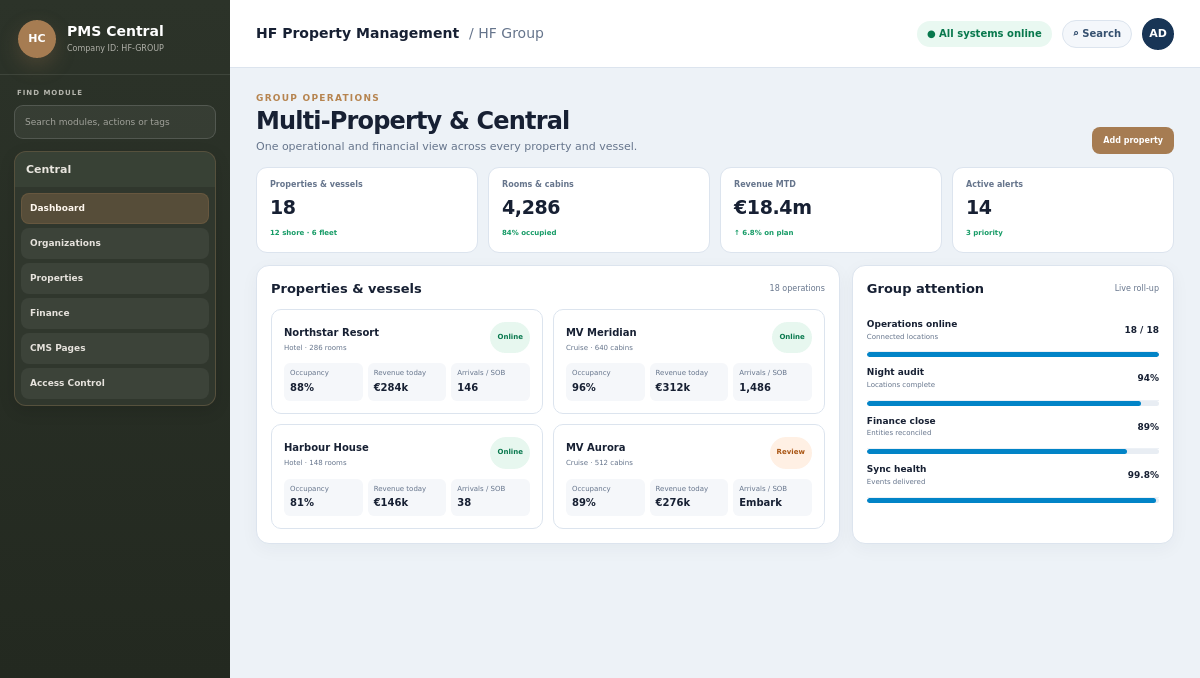The width and height of the screenshot is (1200, 678).
Task: Click Northstar Resort revenue €284k tile
Action: coord(407,382)
